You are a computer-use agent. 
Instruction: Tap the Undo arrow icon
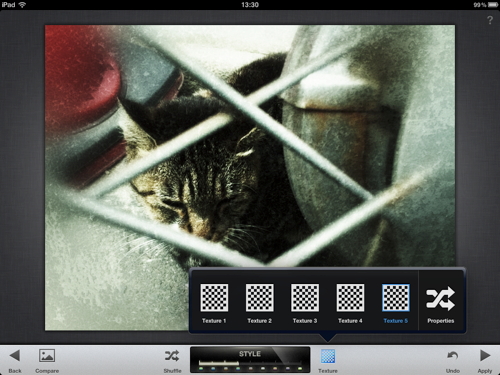[x=453, y=356]
